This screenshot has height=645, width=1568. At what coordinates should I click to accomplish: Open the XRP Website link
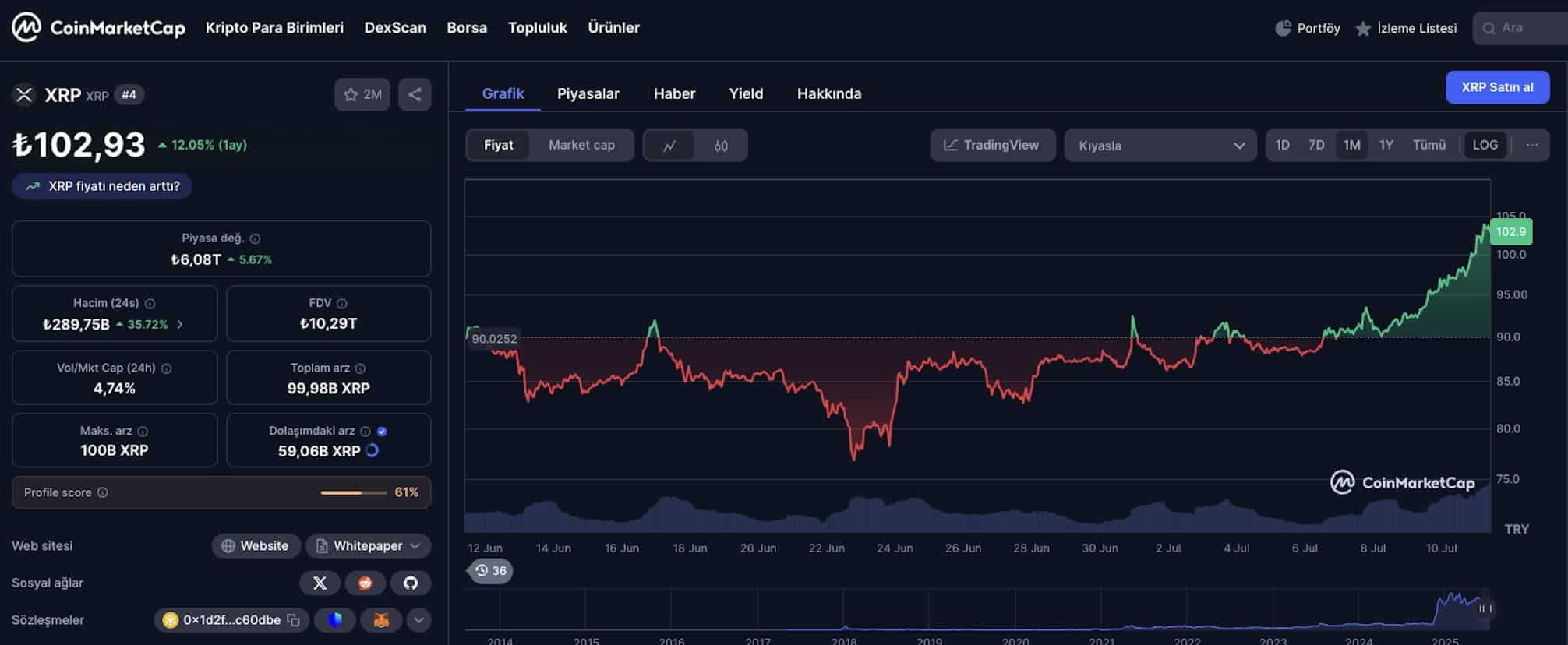255,546
